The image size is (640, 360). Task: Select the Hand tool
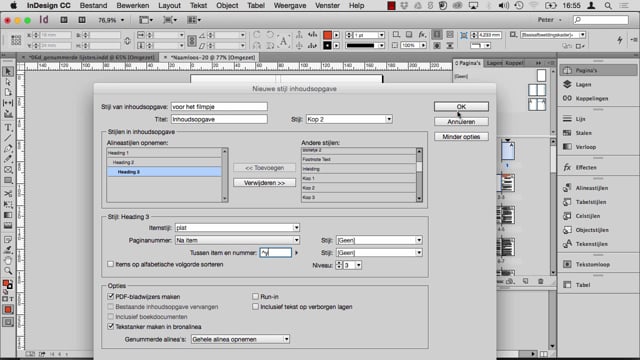point(8,260)
